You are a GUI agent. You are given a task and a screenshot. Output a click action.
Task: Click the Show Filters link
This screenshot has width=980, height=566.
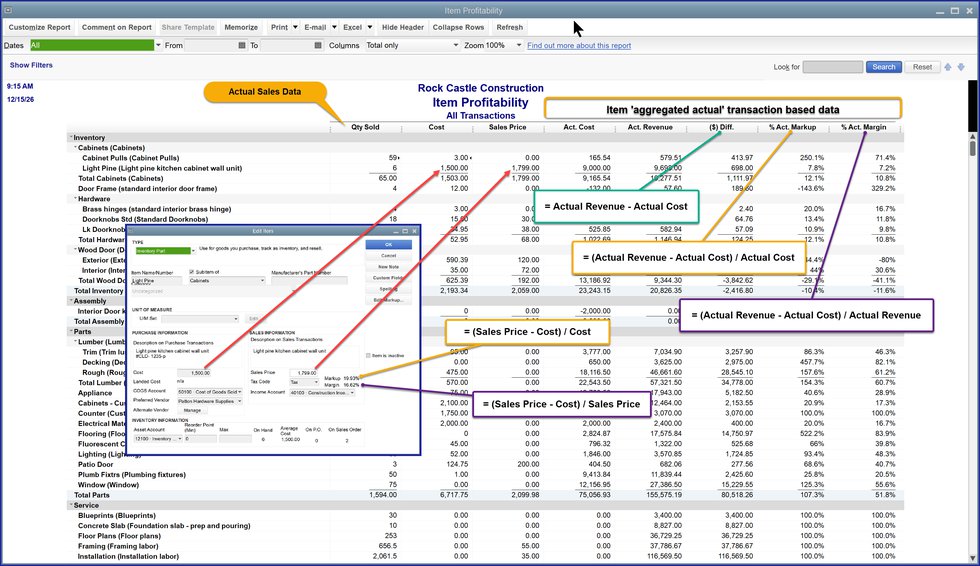click(31, 65)
